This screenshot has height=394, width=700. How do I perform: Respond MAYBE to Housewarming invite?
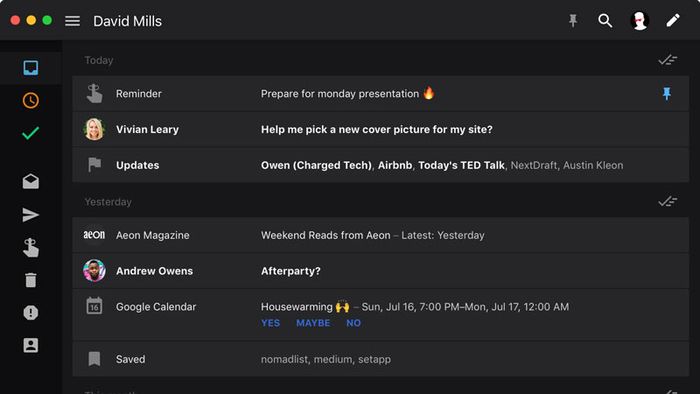click(313, 323)
